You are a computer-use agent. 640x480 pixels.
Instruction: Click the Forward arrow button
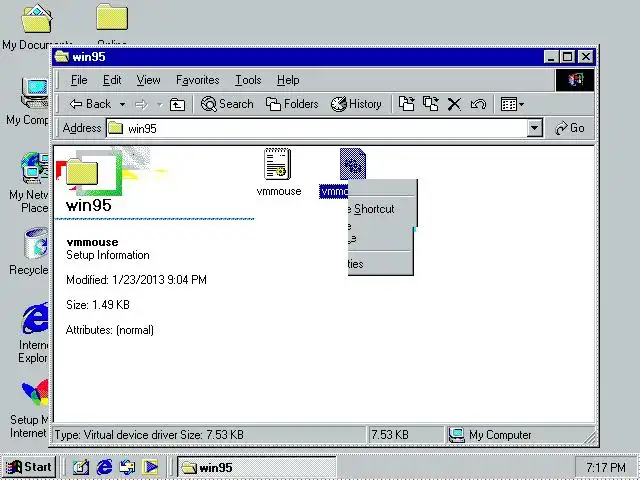(141, 105)
